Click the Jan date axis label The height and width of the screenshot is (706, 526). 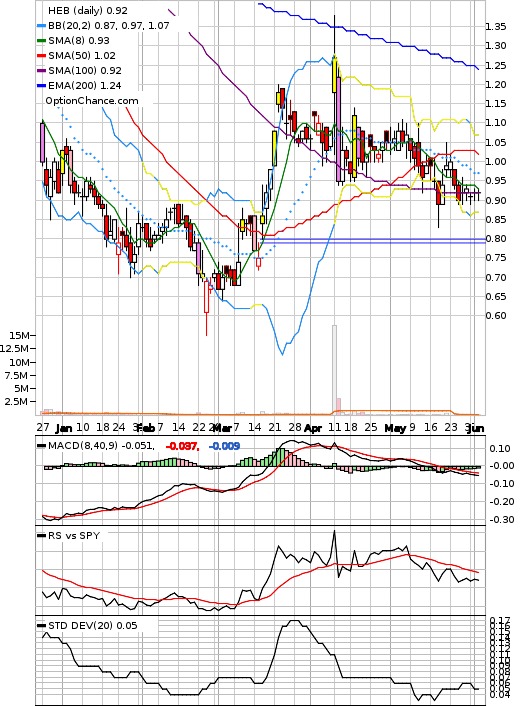[x=64, y=428]
